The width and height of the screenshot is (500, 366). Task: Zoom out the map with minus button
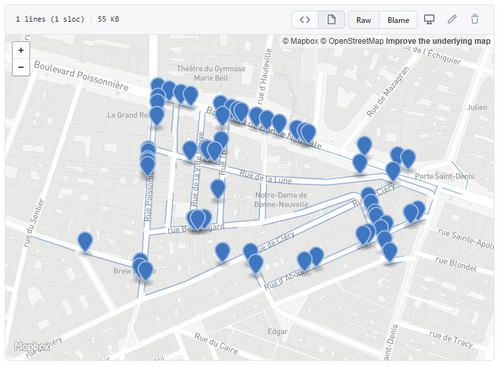(21, 67)
